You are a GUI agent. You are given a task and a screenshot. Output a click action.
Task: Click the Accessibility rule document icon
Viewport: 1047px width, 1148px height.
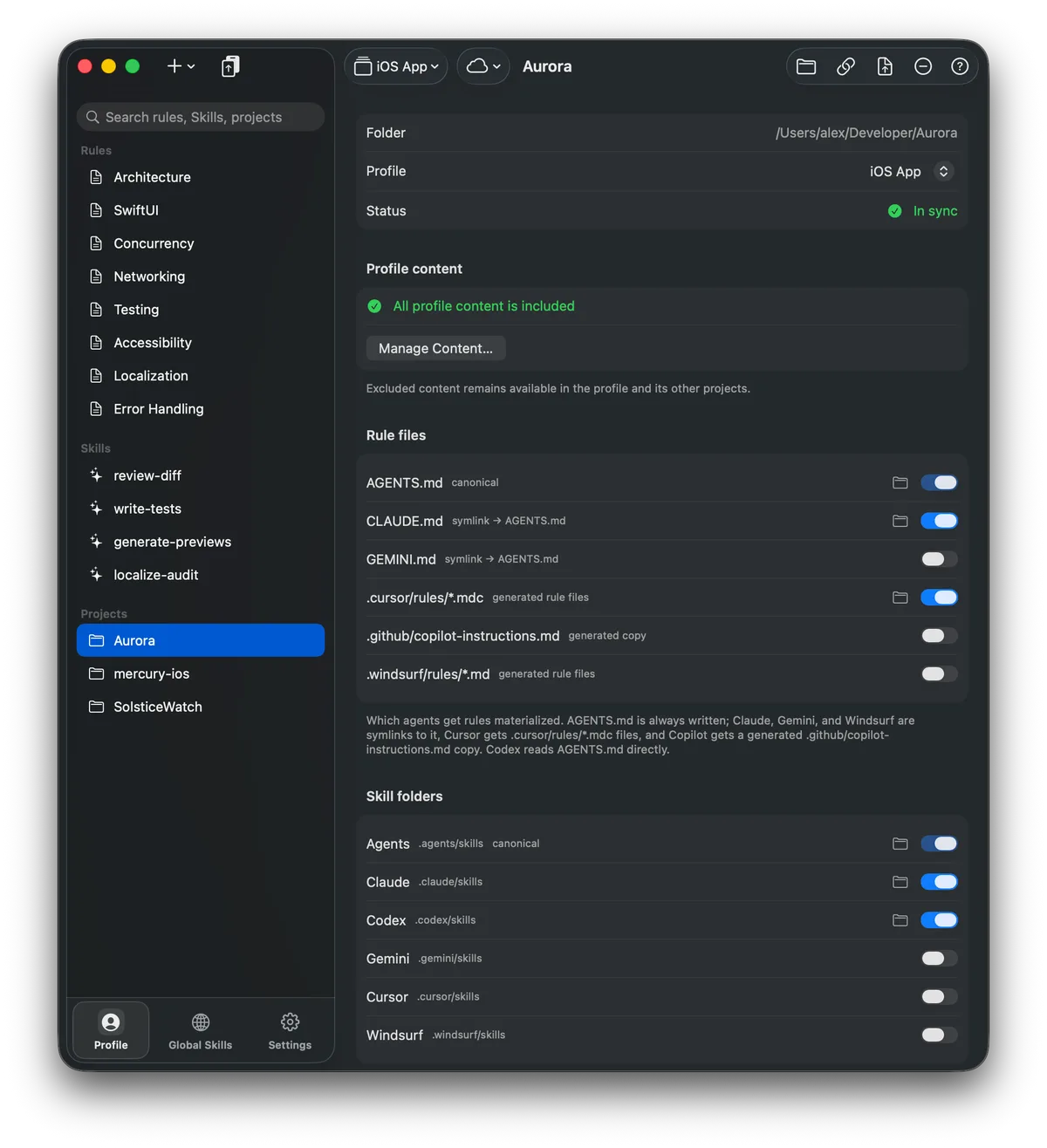pos(96,343)
